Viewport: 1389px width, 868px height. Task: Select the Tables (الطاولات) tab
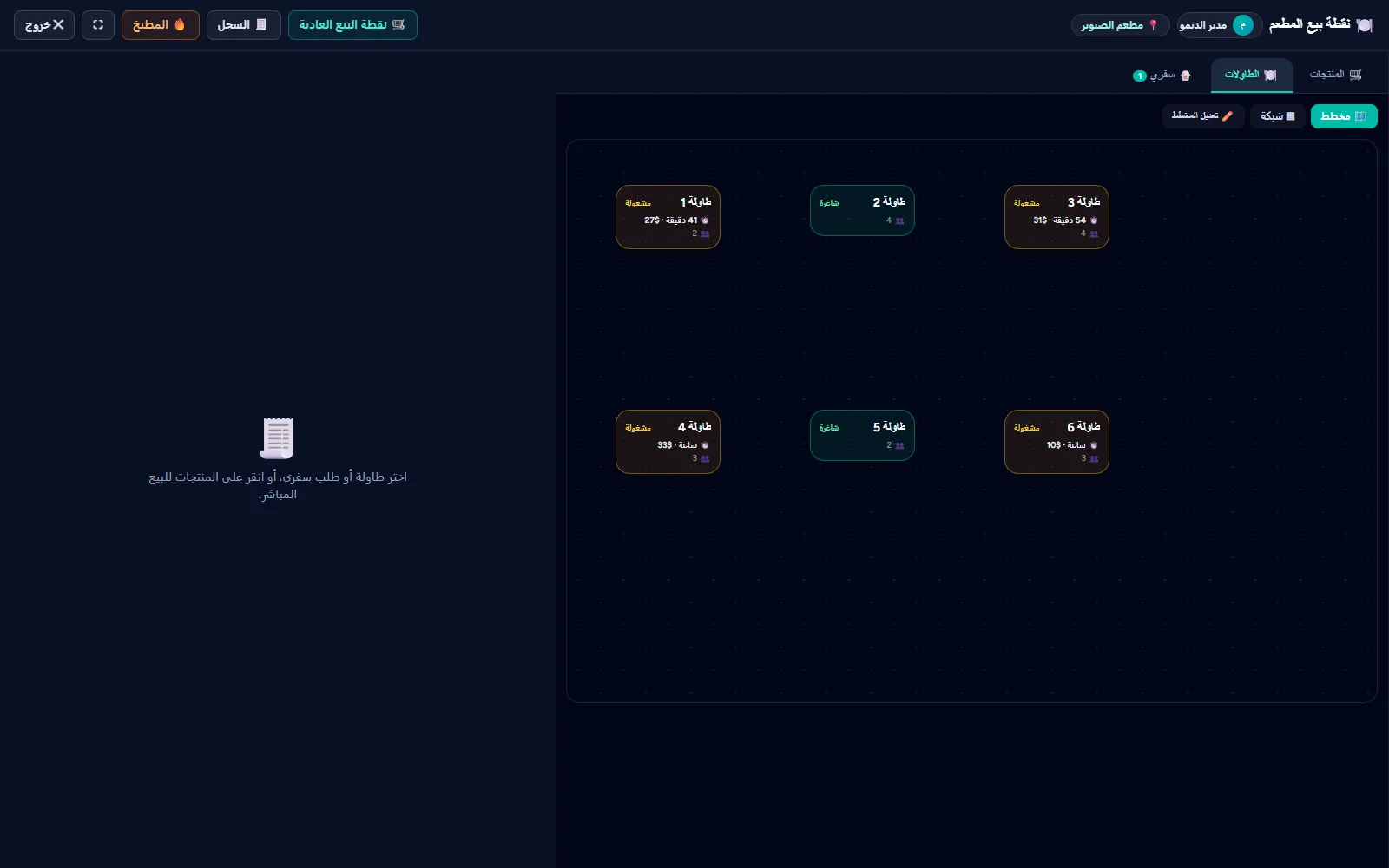(x=1251, y=76)
